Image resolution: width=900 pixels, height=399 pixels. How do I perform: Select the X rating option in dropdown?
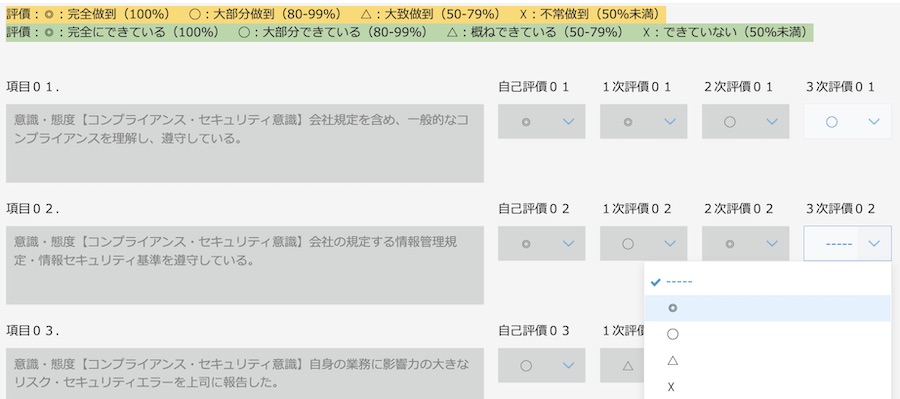tap(767, 387)
